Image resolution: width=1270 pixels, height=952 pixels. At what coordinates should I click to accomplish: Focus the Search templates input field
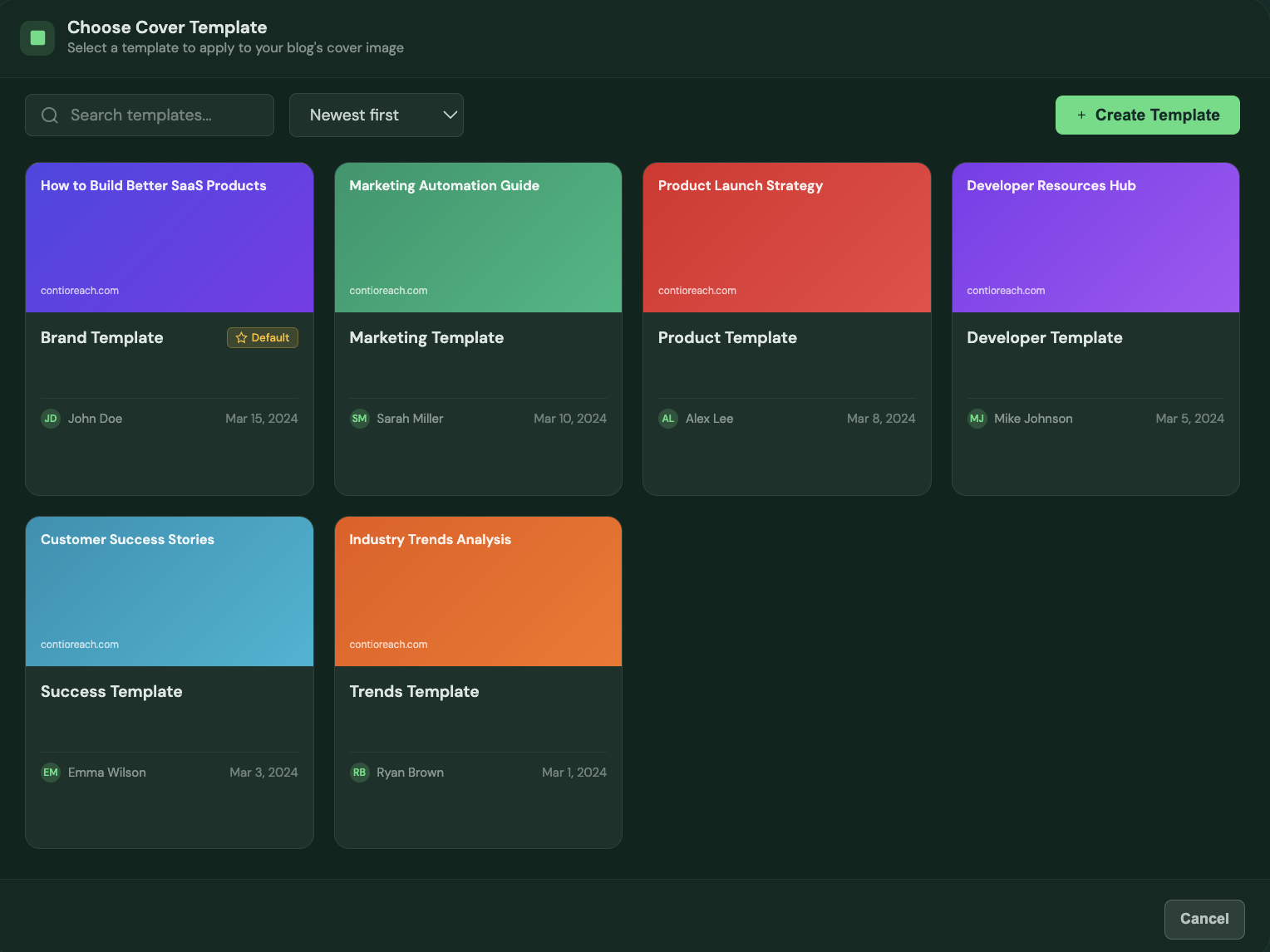pyautogui.click(x=162, y=115)
